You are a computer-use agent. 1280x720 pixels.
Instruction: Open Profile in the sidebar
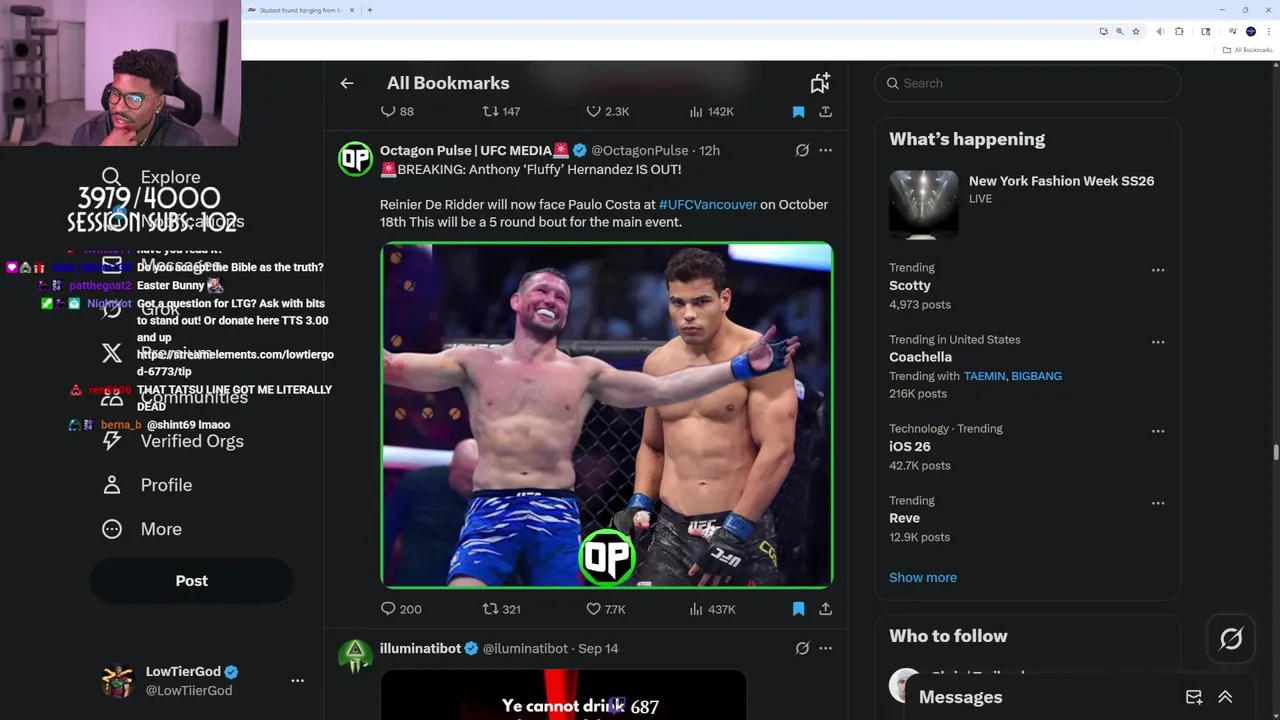point(147,485)
